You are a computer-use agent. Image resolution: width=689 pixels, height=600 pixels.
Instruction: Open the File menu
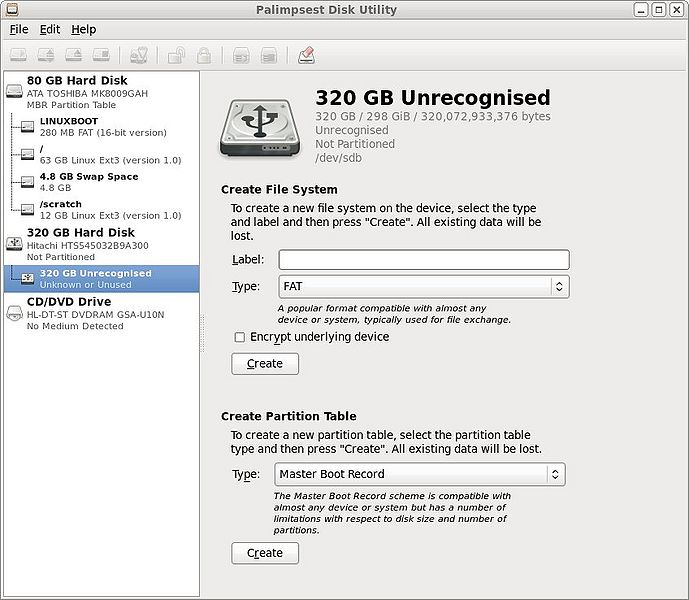19,29
